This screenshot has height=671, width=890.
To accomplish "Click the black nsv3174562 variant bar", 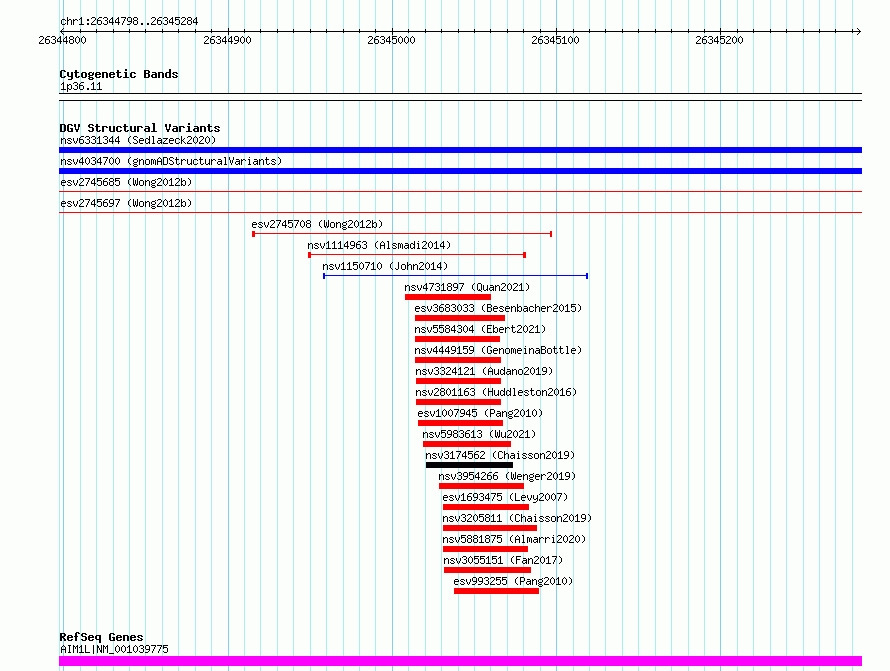I will point(469,465).
